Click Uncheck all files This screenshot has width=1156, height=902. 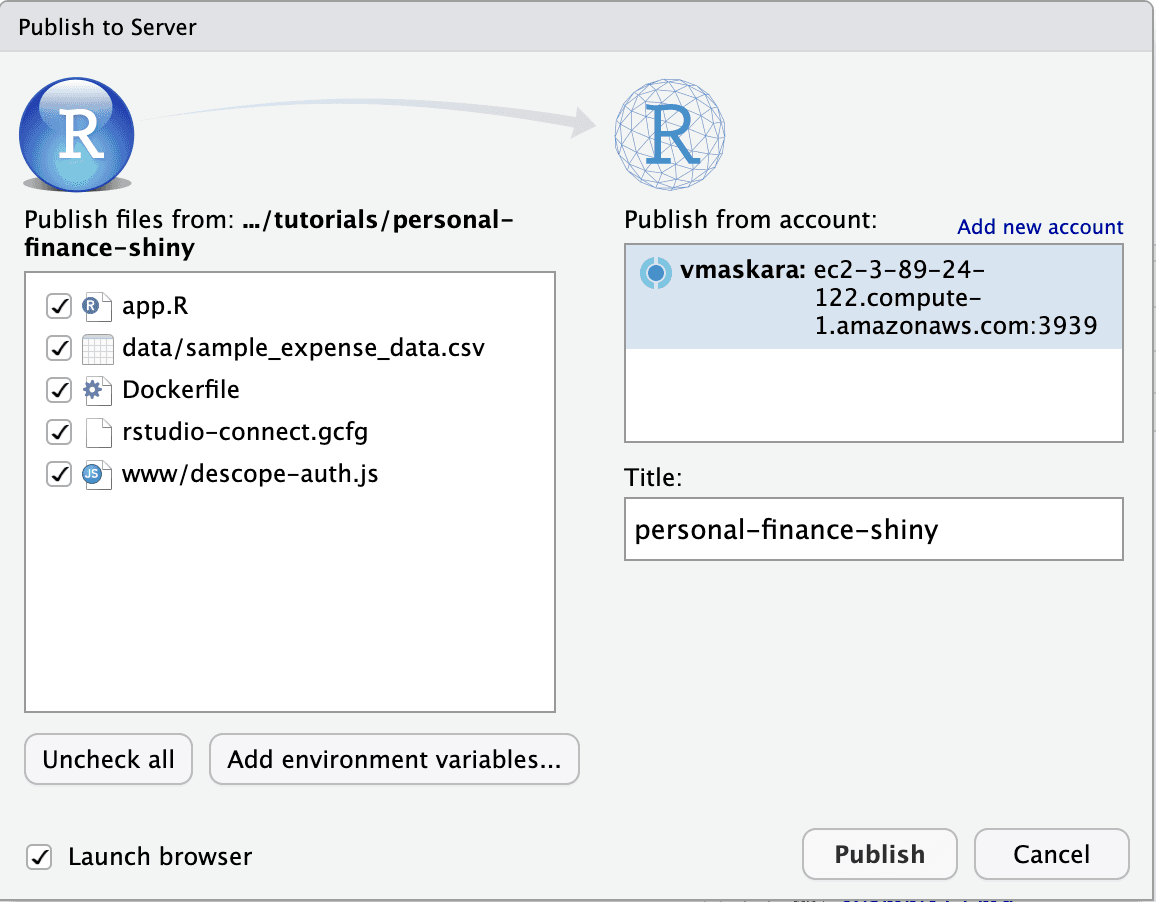coord(108,759)
